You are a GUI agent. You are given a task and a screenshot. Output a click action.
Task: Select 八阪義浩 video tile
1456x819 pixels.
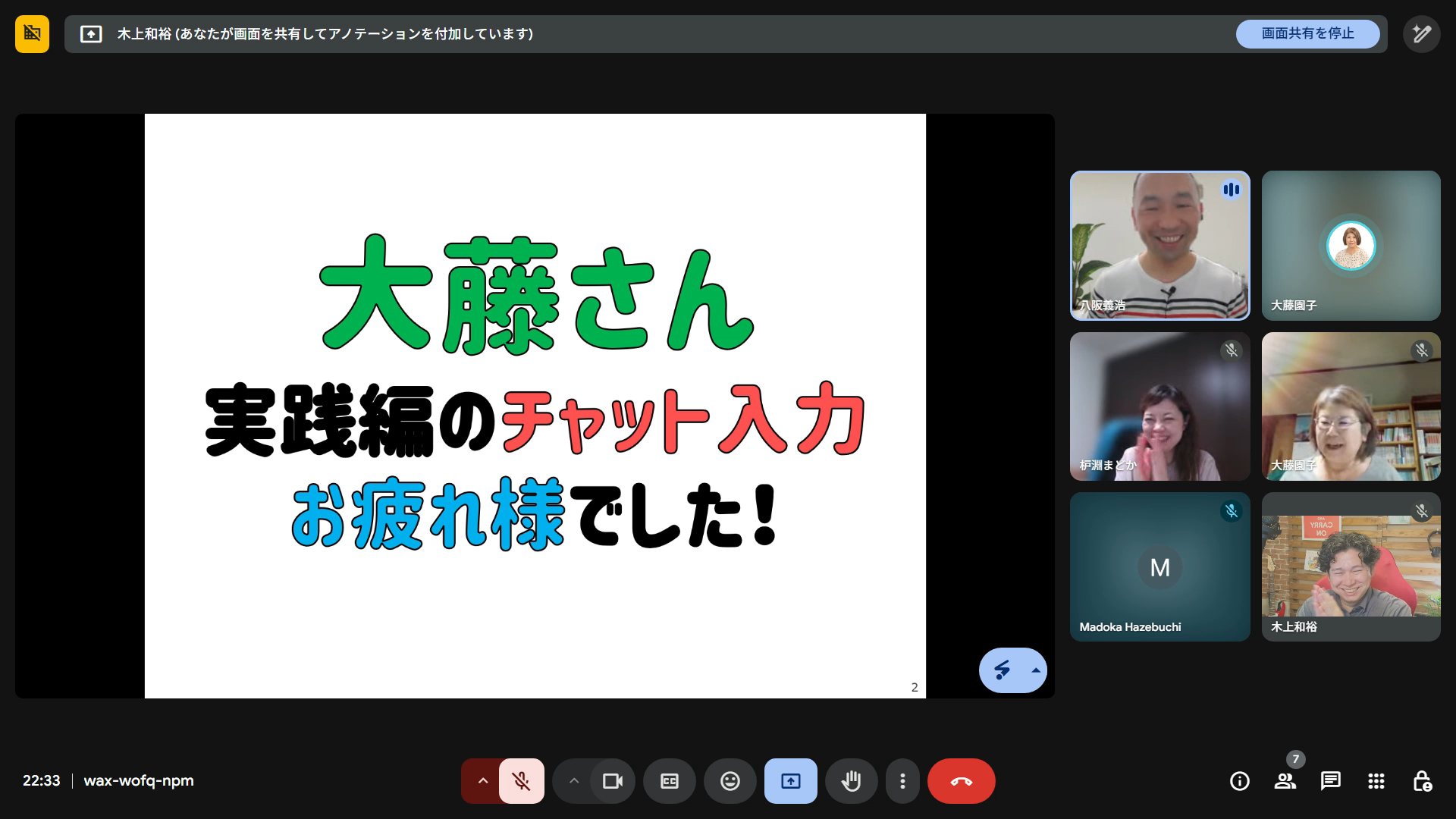pyautogui.click(x=1159, y=245)
